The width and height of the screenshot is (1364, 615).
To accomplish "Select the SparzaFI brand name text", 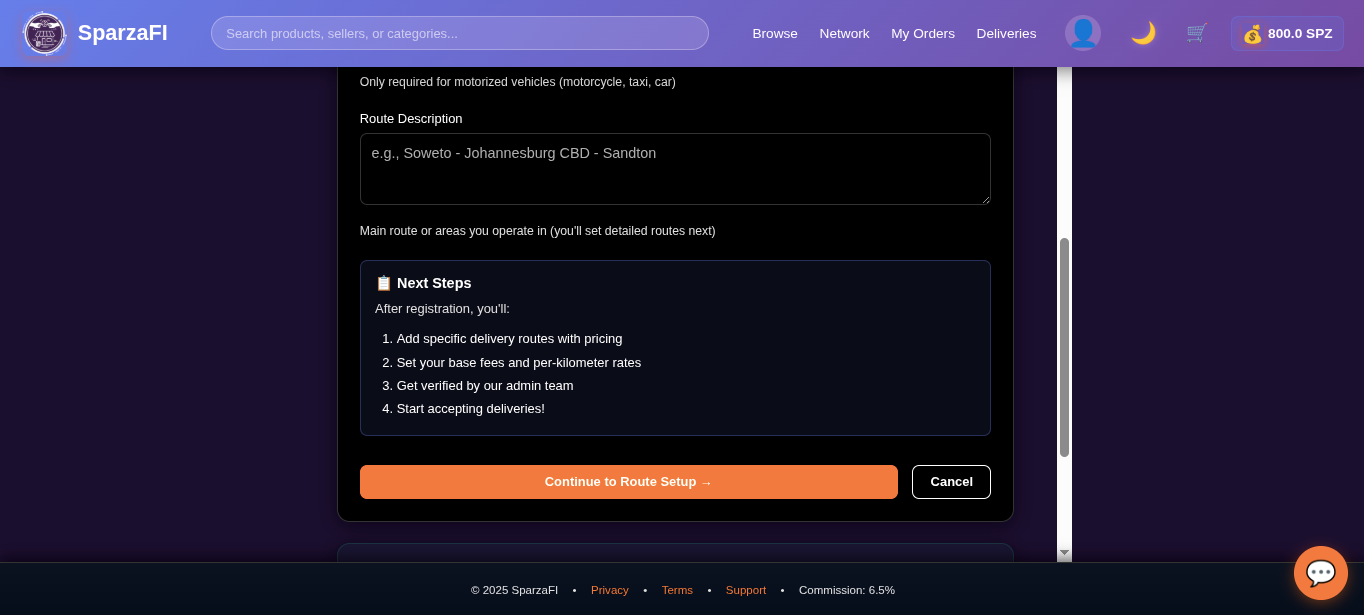I will coord(121,32).
